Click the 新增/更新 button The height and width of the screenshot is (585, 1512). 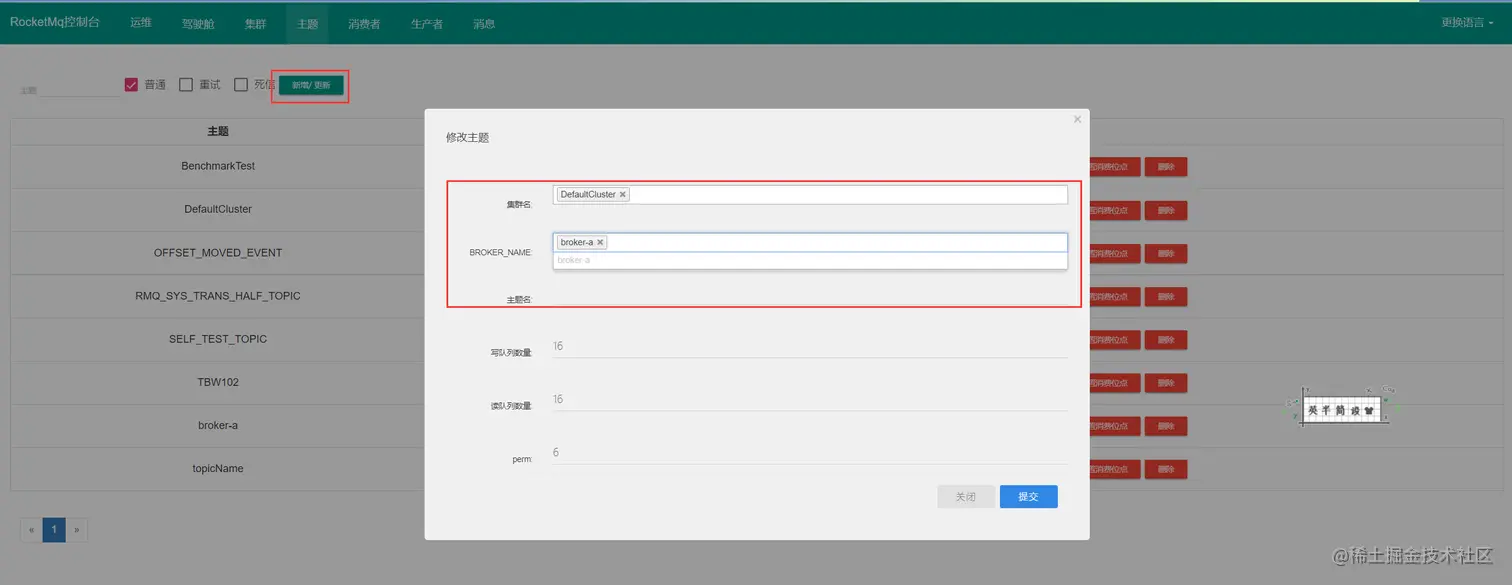311,86
